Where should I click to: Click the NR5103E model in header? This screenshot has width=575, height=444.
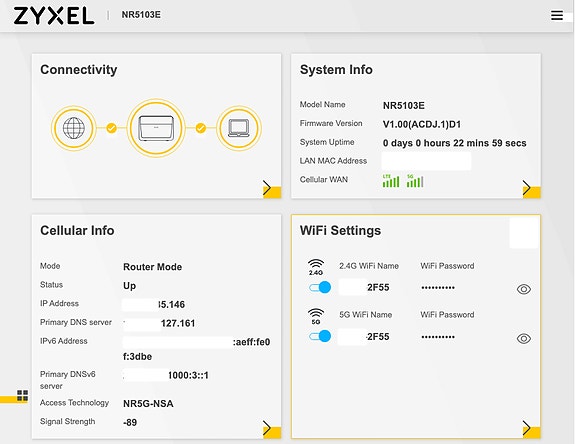click(x=141, y=15)
